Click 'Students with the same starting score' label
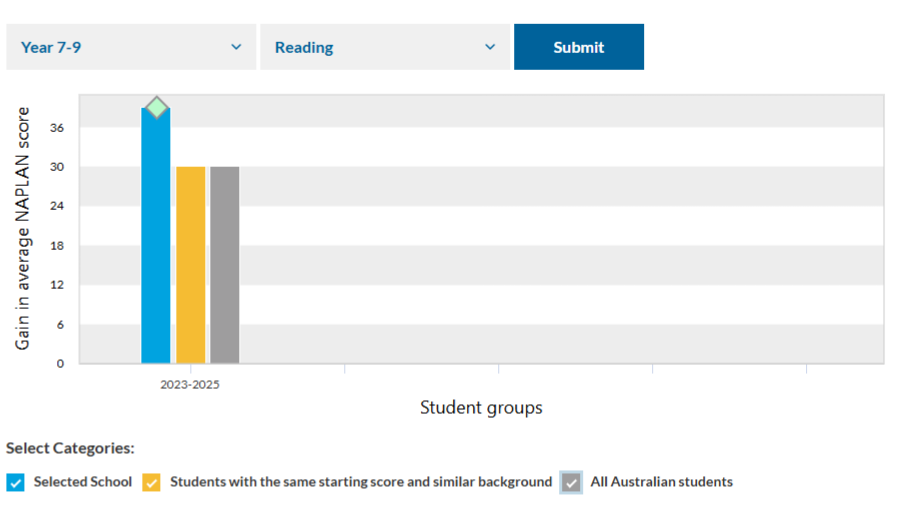 coord(360,482)
